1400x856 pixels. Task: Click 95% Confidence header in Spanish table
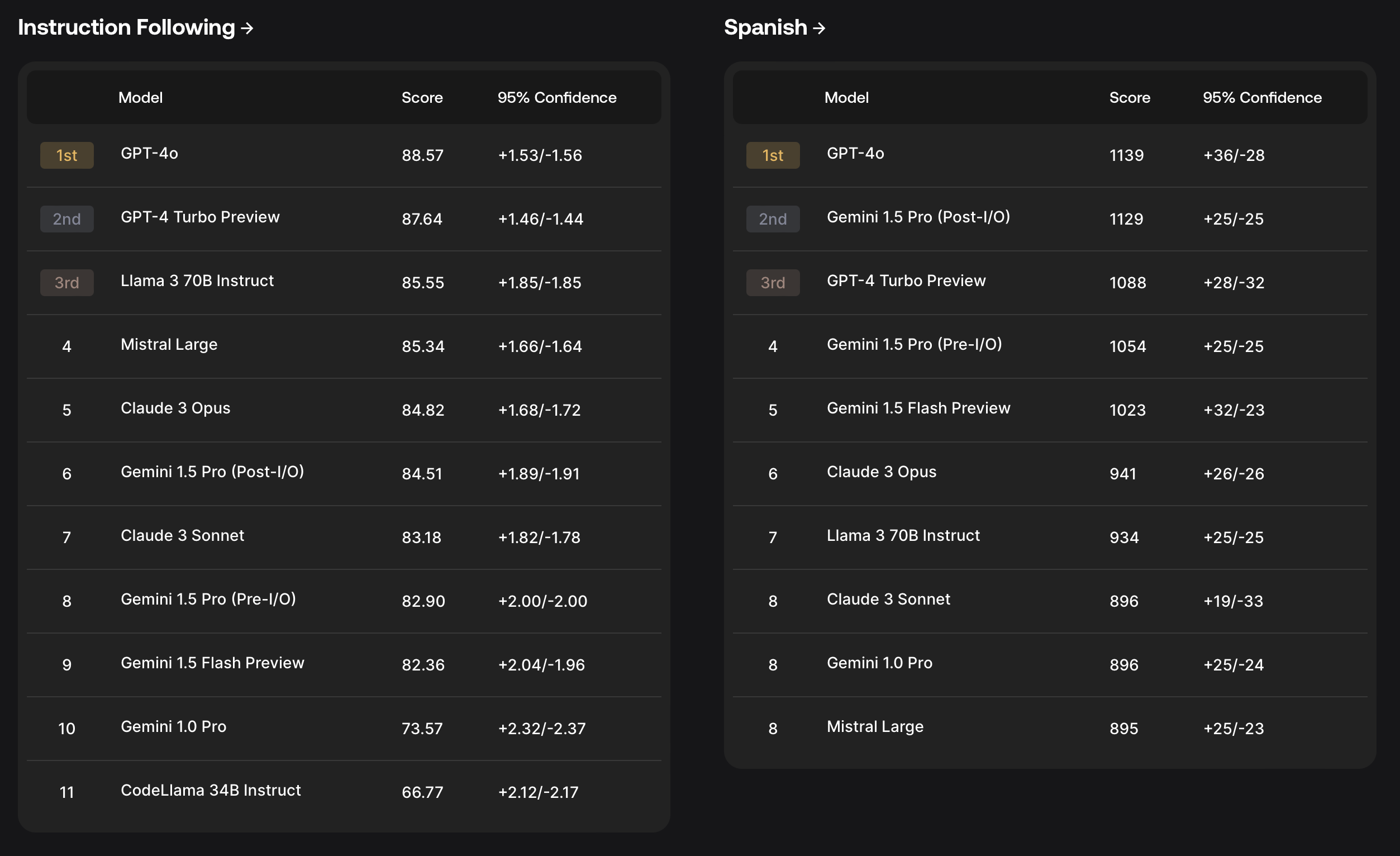tap(1261, 98)
